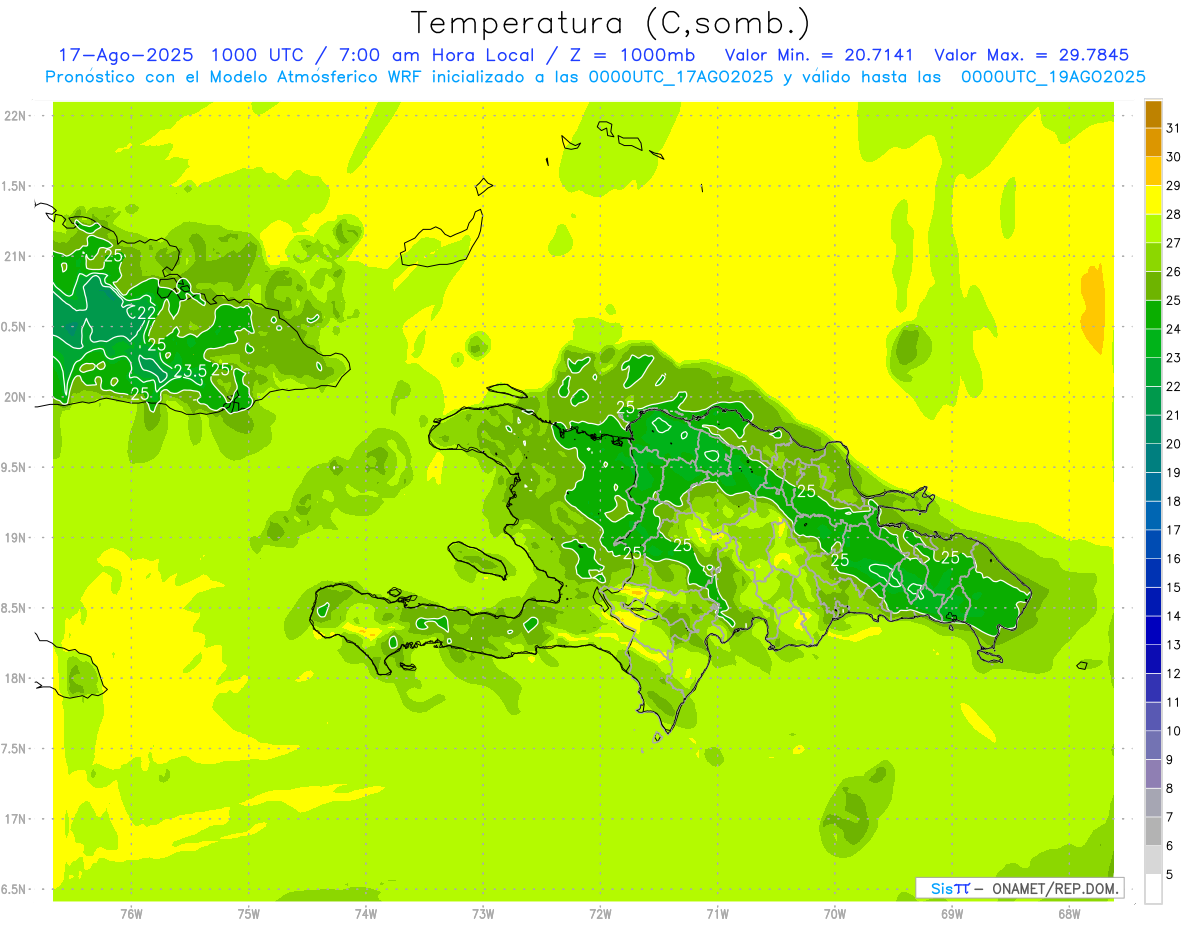This screenshot has width=1200, height=927.
Task: Click the "6.5N" latitude axis label
Action: pyautogui.click(x=15, y=889)
